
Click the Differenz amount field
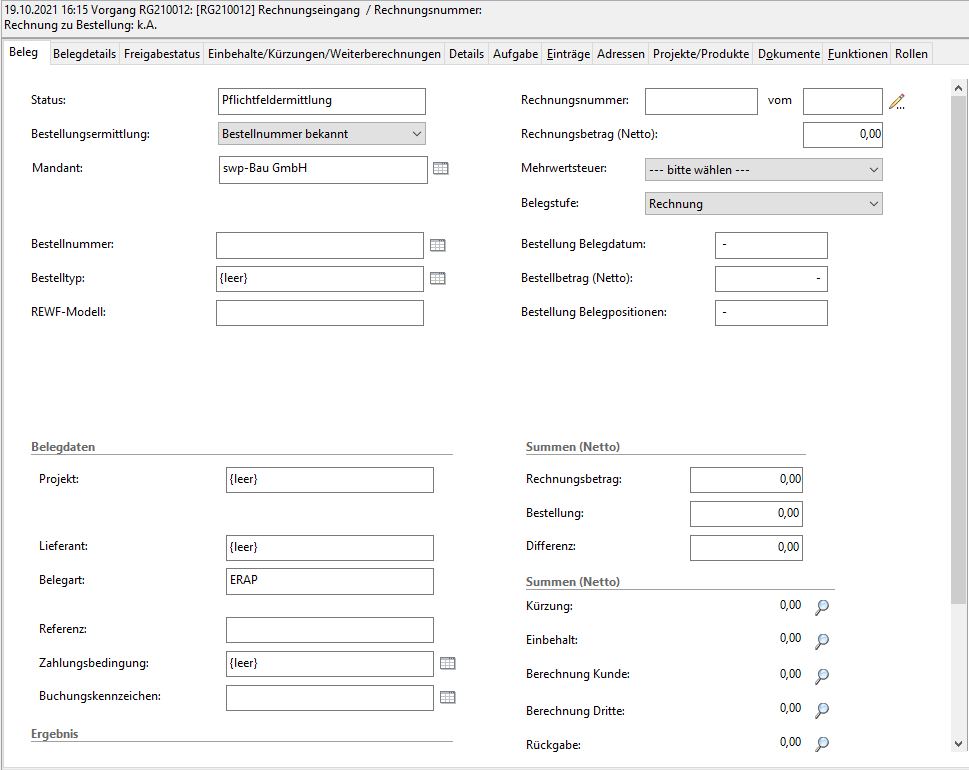click(x=747, y=548)
